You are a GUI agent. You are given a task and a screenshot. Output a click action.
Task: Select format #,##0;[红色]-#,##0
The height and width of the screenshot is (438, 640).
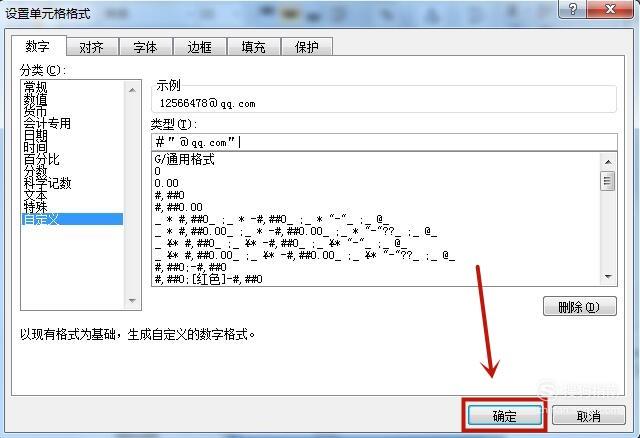click(x=376, y=280)
